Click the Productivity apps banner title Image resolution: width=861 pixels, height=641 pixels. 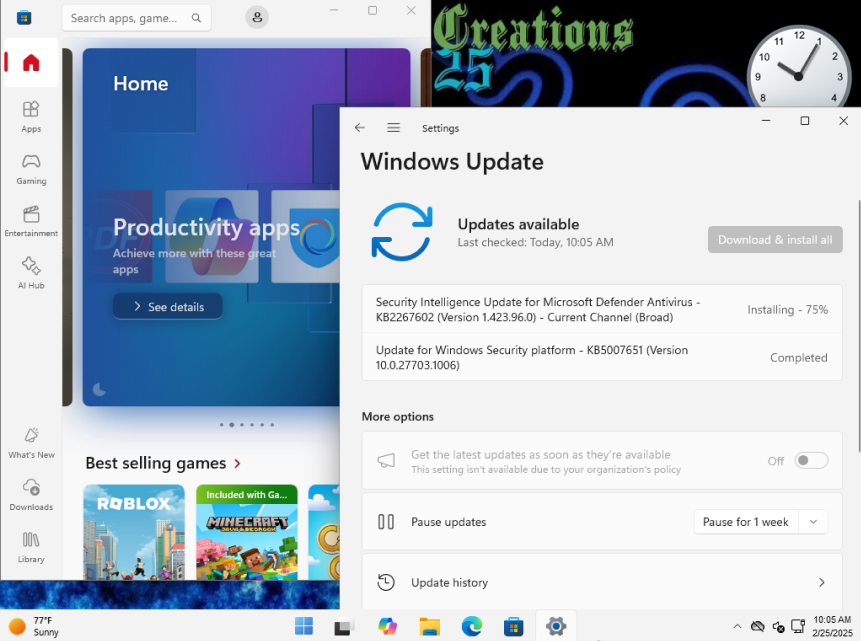coord(206,227)
